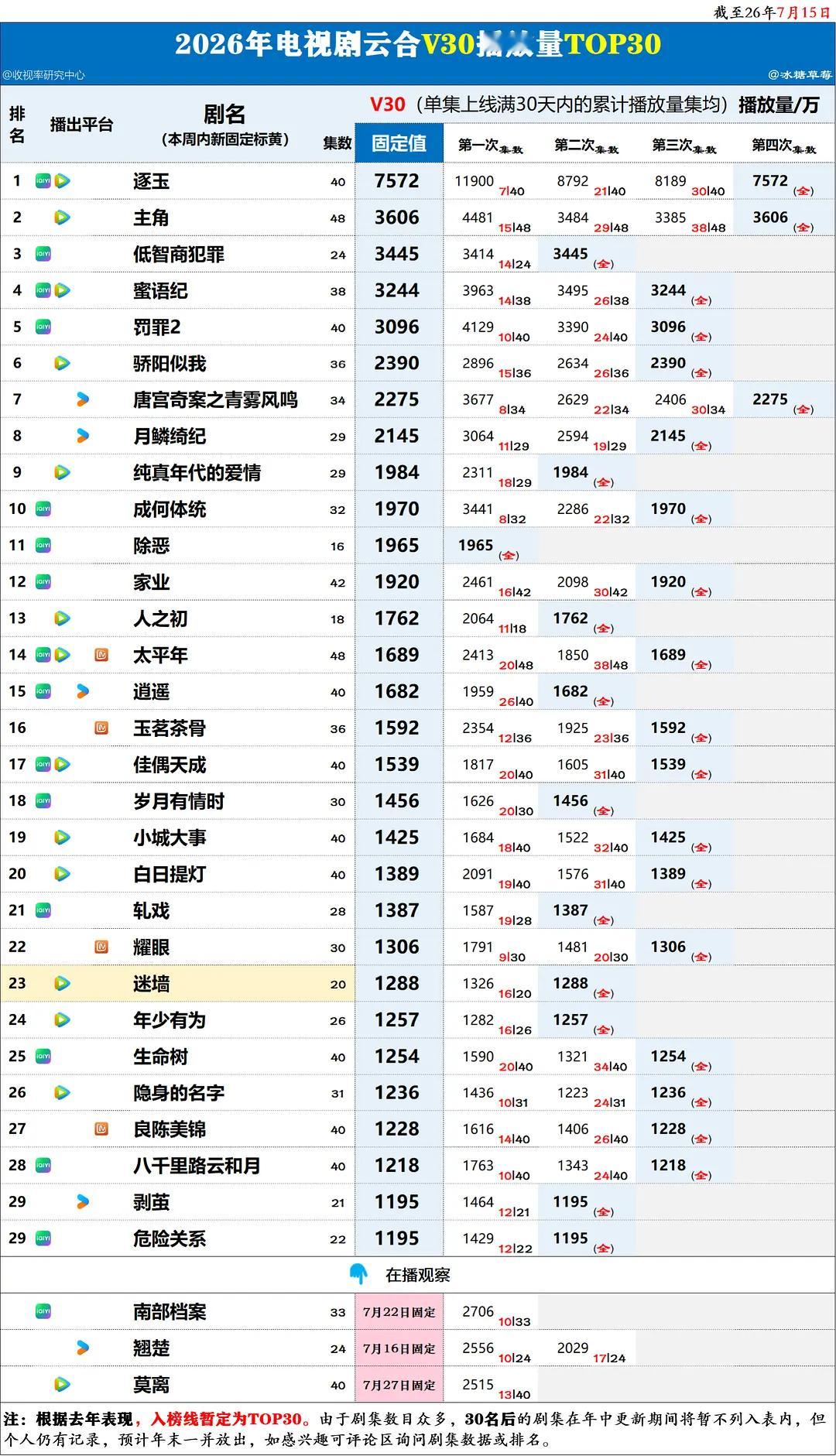Click the 第四次 column header
836x1456 pixels.
click(x=783, y=146)
